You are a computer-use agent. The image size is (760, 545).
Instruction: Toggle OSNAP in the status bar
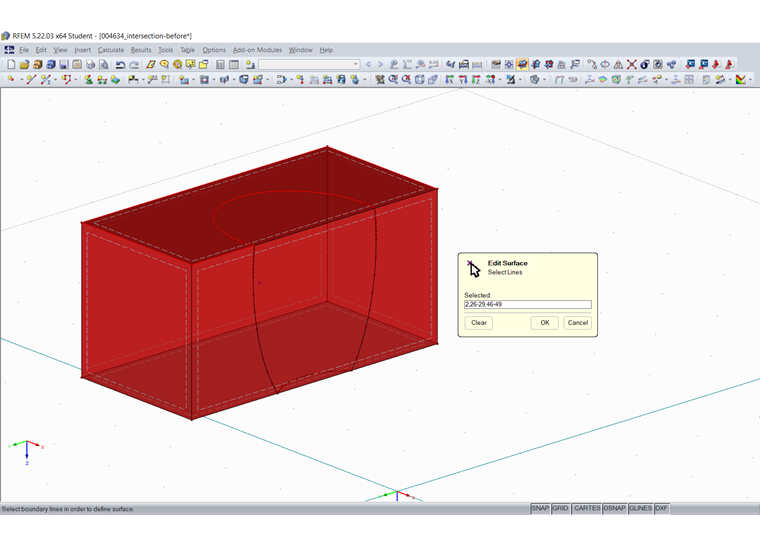(x=614, y=508)
